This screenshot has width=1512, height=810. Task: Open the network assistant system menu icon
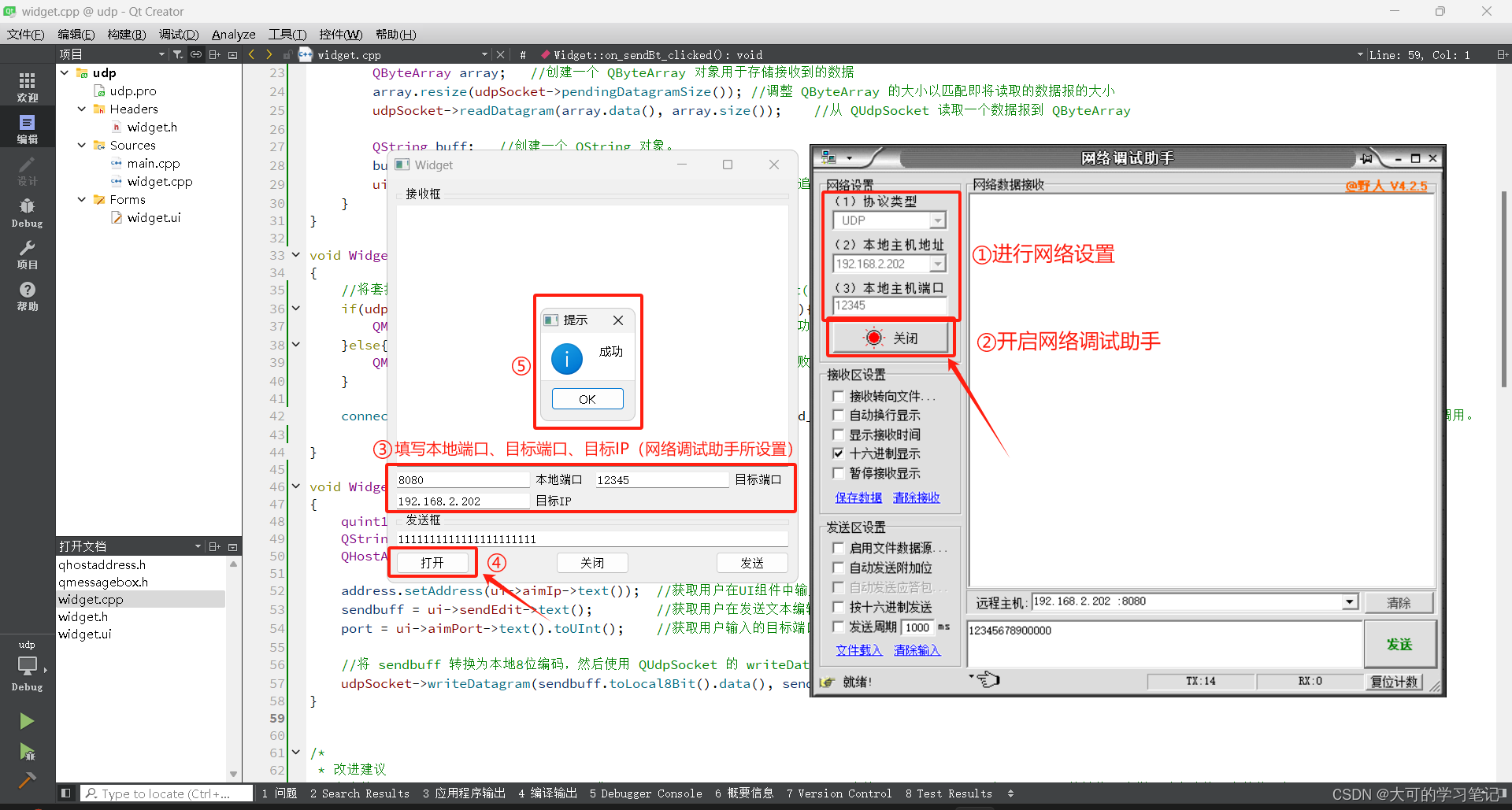click(x=829, y=157)
